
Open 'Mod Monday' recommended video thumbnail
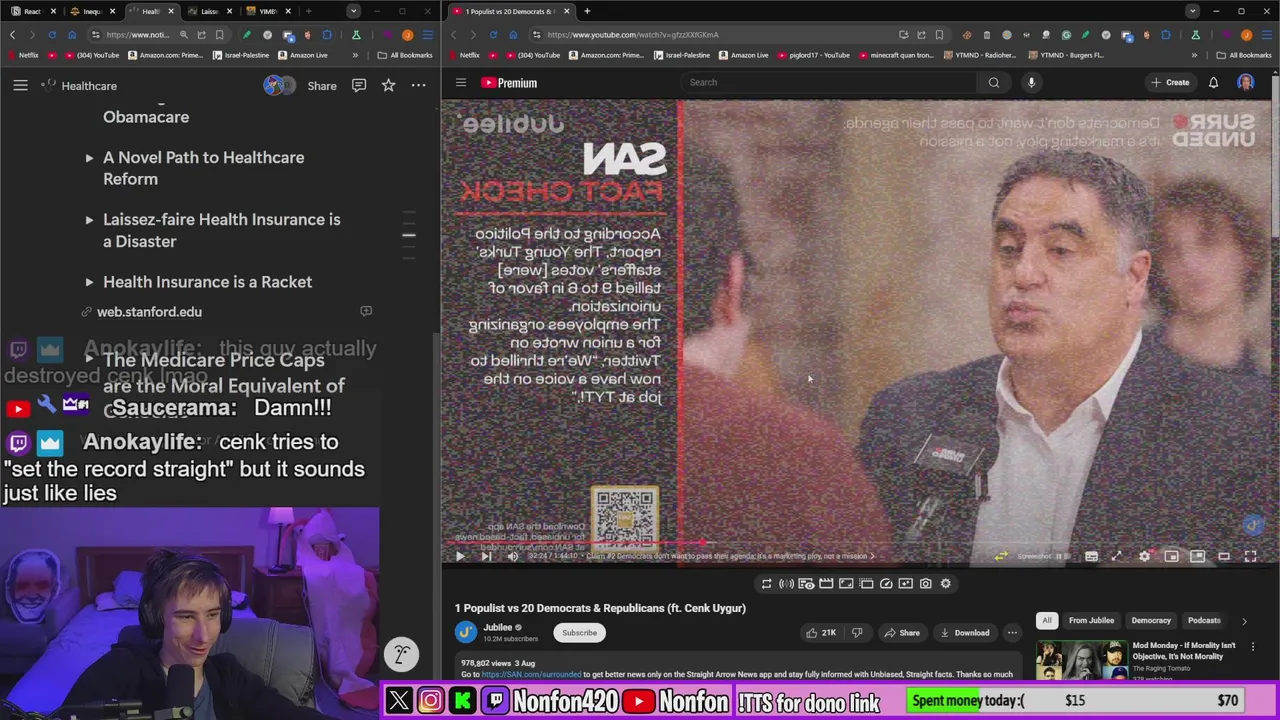click(1081, 660)
